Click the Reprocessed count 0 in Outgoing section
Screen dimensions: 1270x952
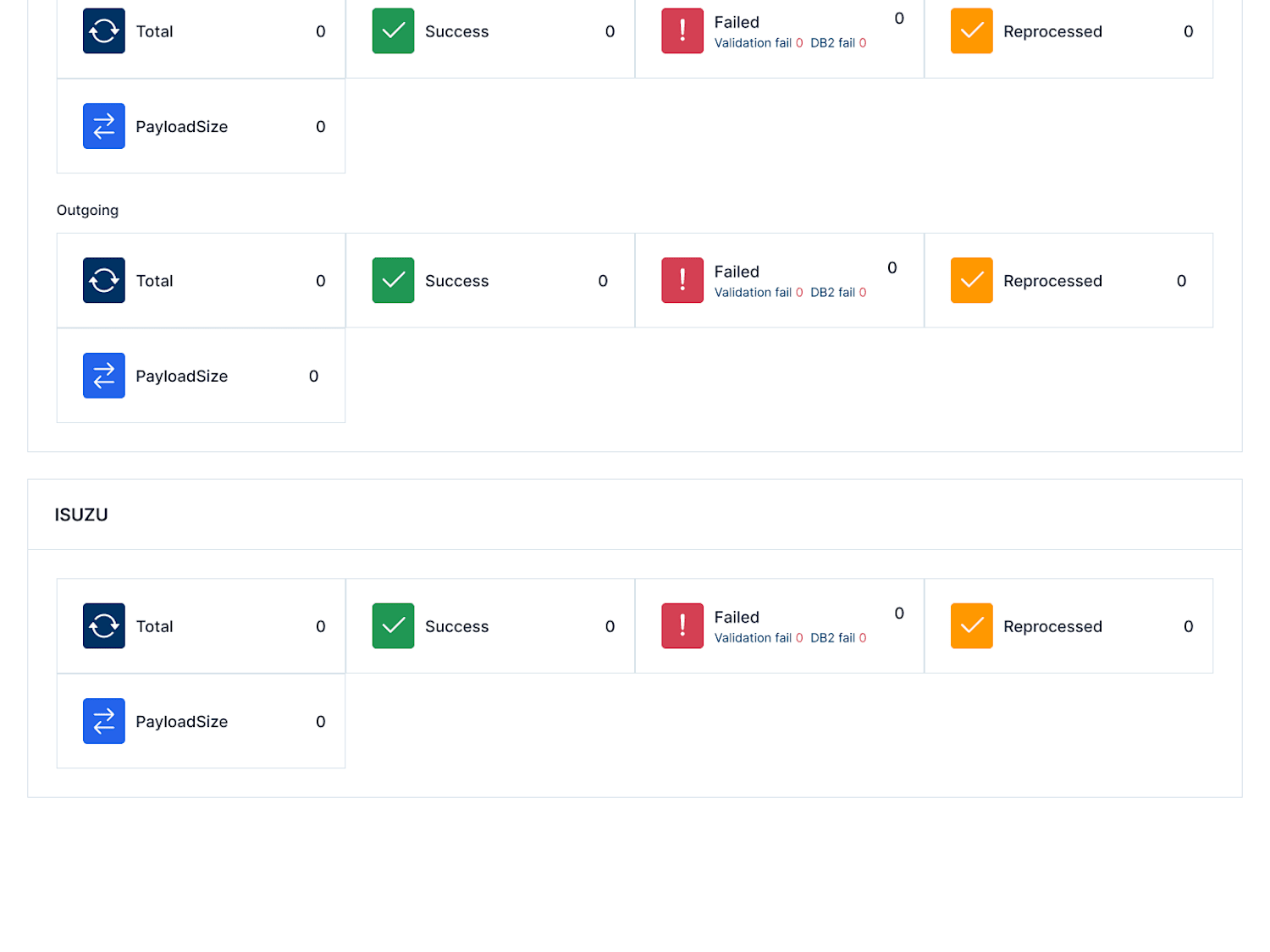click(1181, 281)
